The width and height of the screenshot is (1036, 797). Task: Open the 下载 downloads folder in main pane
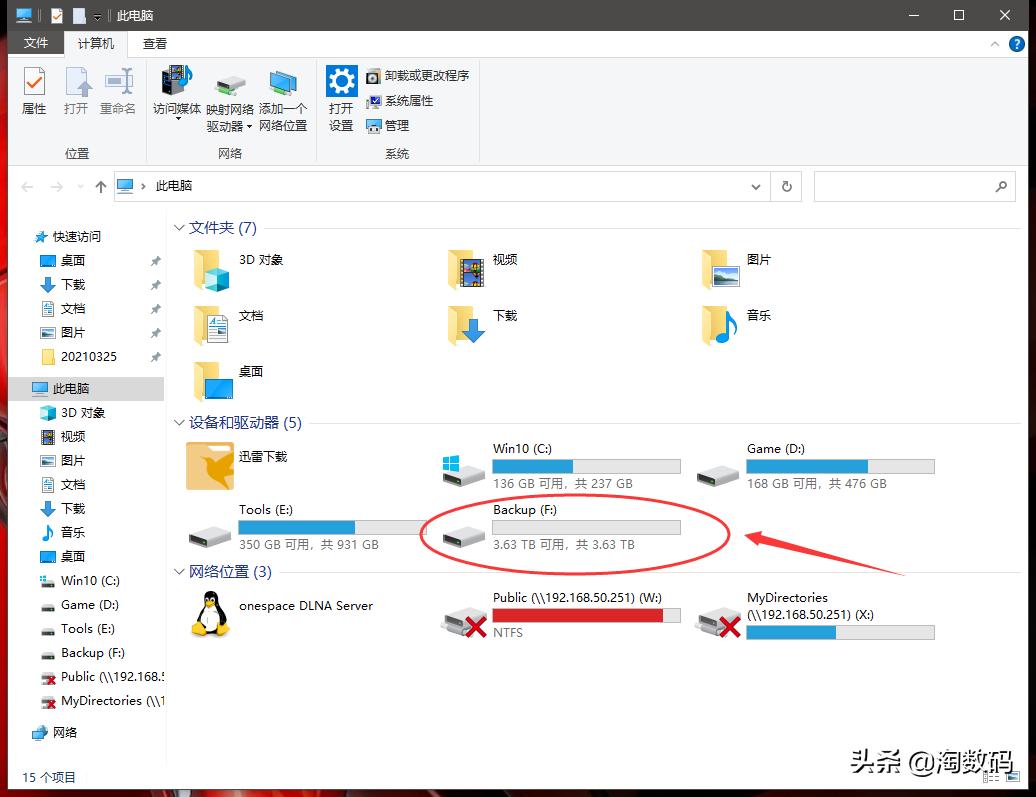tap(483, 325)
